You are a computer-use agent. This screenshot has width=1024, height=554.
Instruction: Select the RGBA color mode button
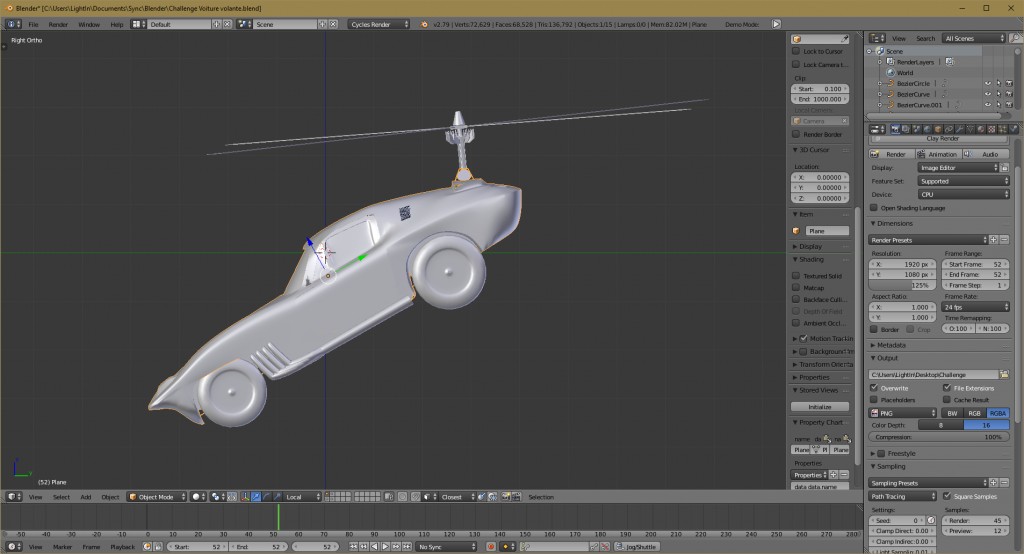tap(998, 412)
